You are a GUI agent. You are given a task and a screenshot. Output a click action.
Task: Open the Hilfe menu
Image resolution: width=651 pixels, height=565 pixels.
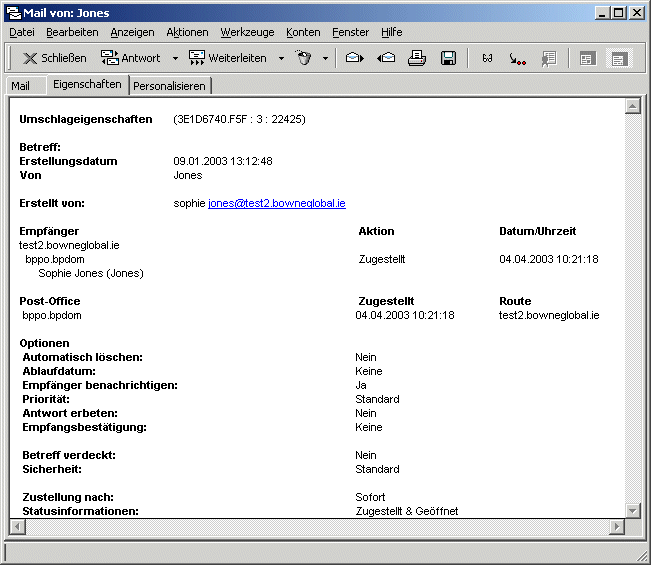pos(392,32)
